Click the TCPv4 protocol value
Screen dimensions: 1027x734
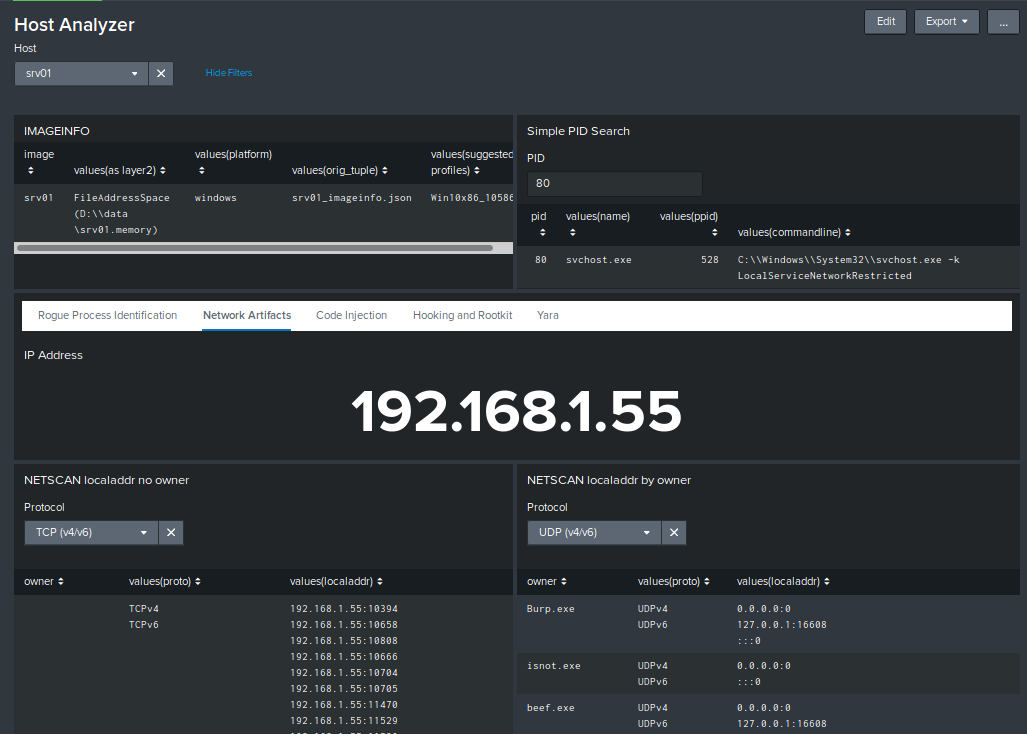[x=143, y=609]
